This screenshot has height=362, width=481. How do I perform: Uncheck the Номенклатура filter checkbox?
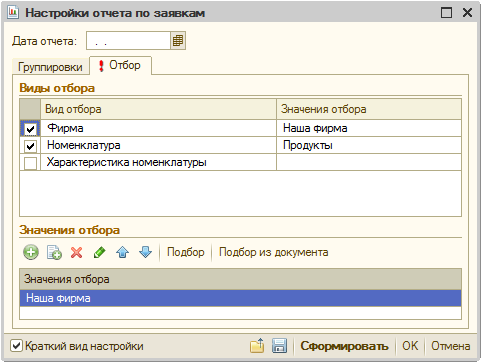pyautogui.click(x=30, y=146)
